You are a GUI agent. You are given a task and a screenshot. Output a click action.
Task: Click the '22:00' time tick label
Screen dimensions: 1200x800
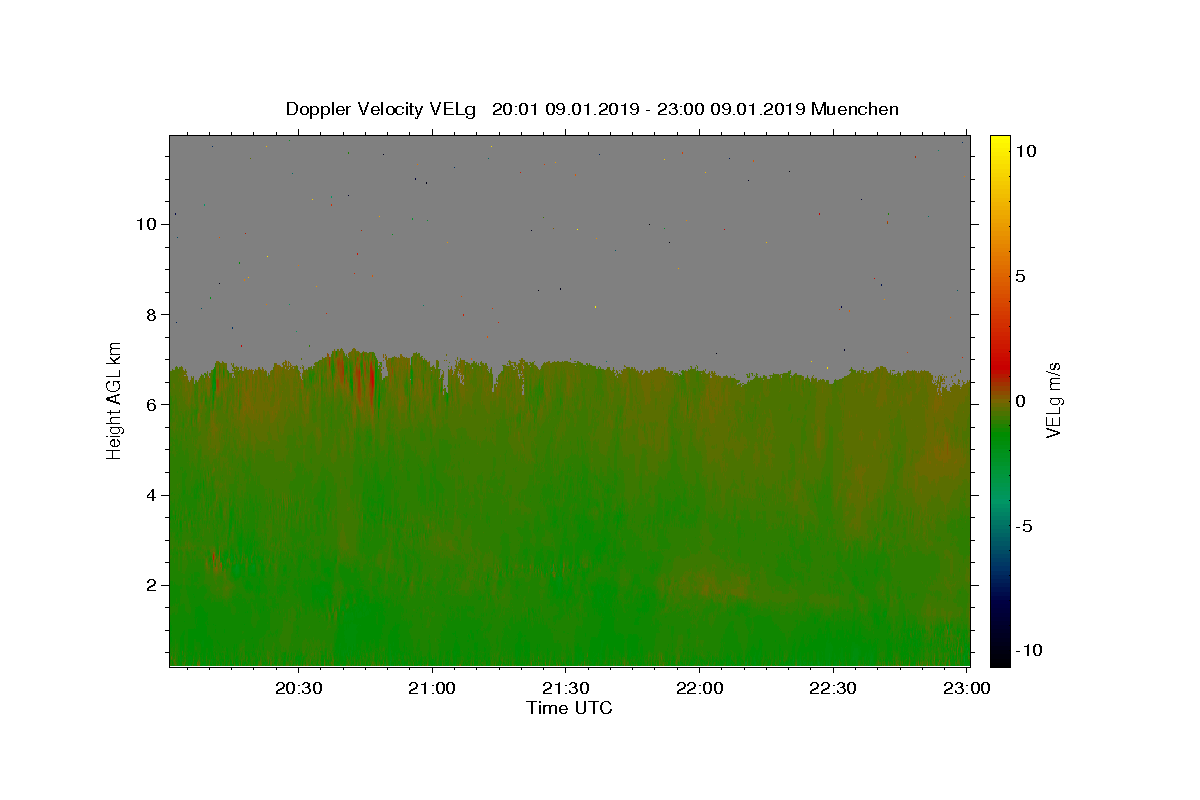(x=698, y=688)
